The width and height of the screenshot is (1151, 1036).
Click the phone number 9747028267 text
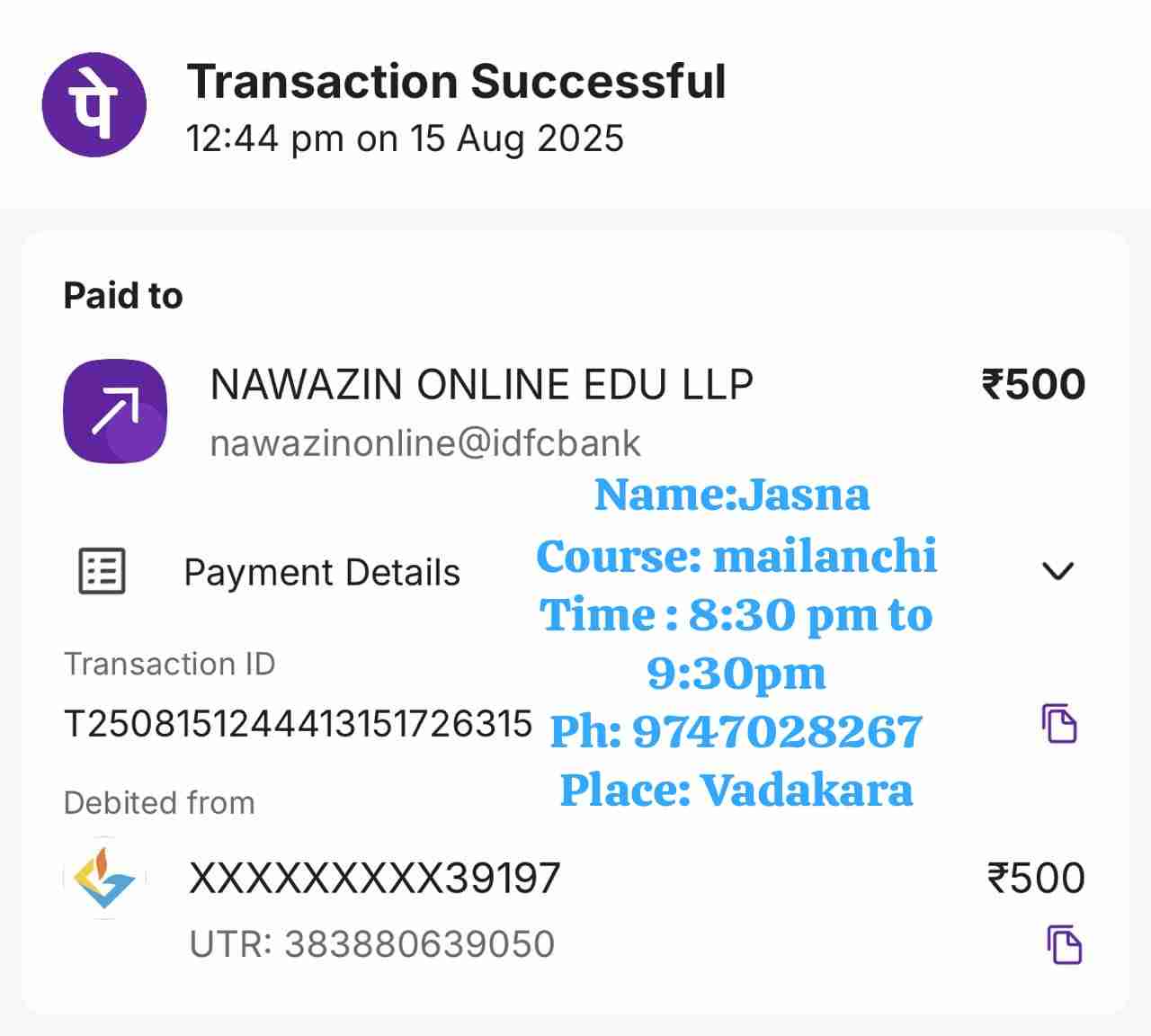point(777,731)
